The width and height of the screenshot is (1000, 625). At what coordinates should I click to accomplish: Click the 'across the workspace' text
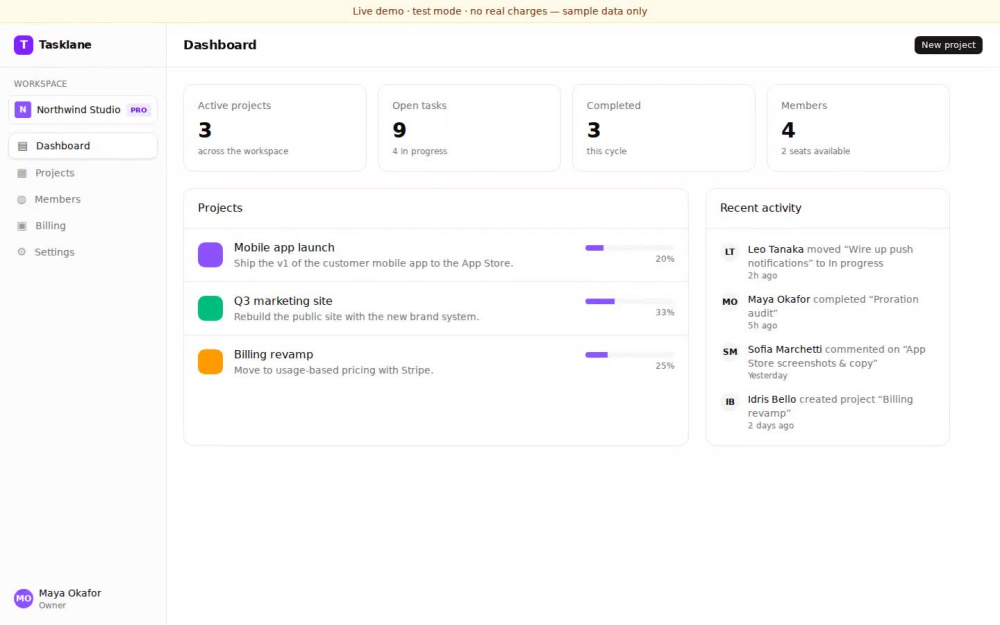pyautogui.click(x=243, y=151)
